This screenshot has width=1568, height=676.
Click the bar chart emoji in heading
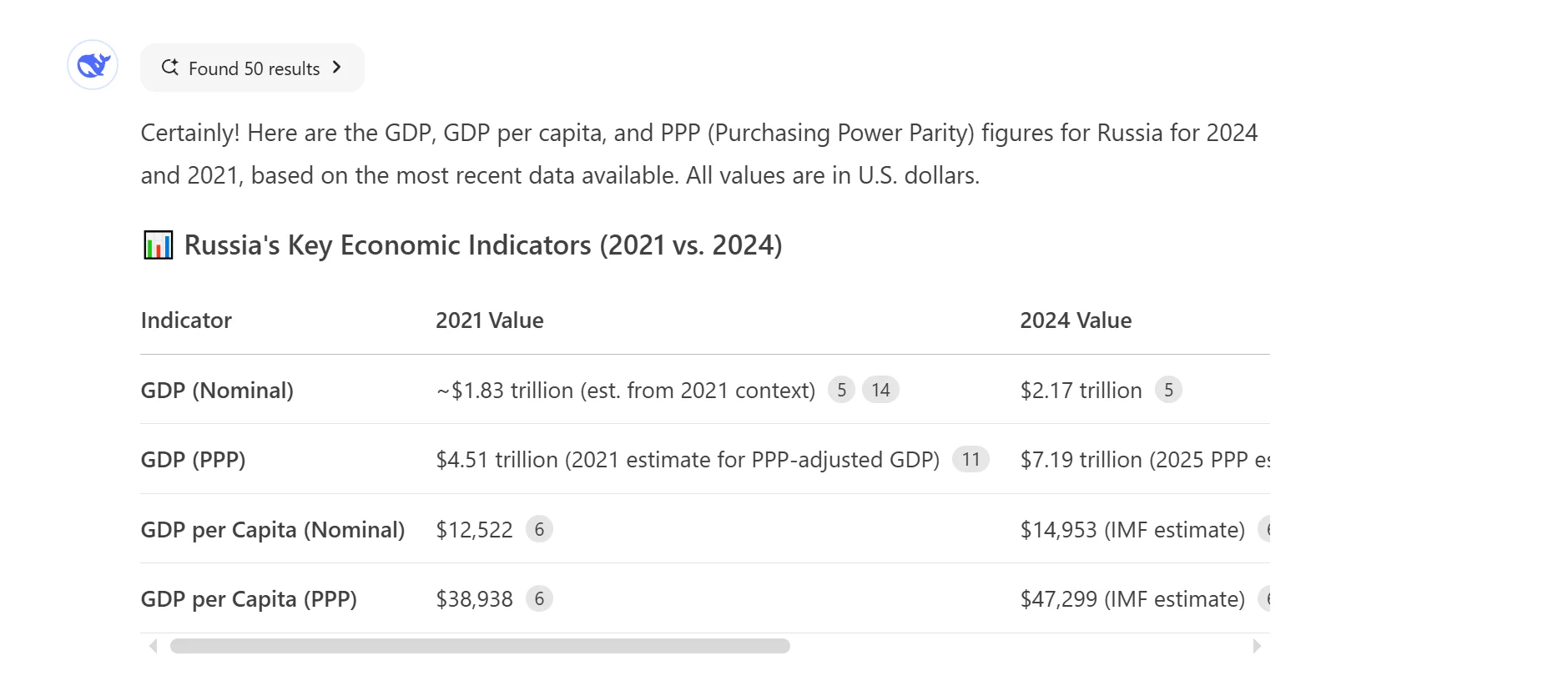(159, 245)
